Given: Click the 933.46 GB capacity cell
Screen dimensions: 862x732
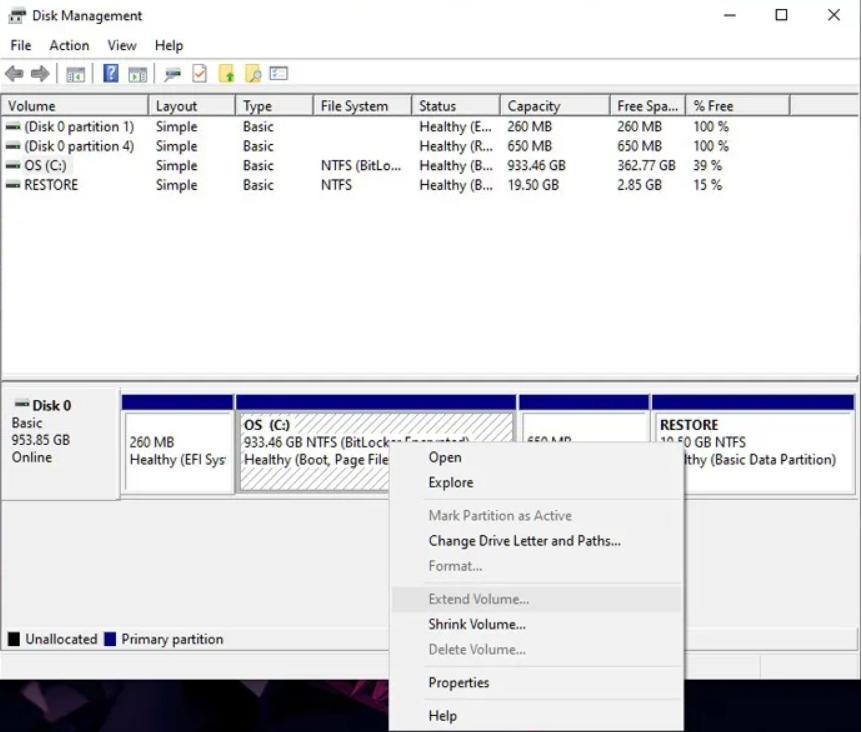Looking at the screenshot, I should pyautogui.click(x=536, y=165).
